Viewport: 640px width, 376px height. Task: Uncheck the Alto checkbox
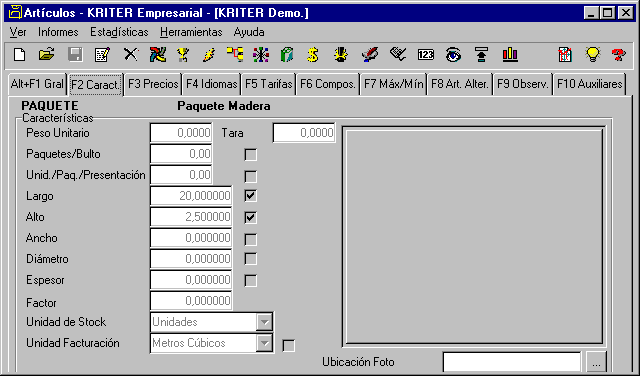coord(251,217)
